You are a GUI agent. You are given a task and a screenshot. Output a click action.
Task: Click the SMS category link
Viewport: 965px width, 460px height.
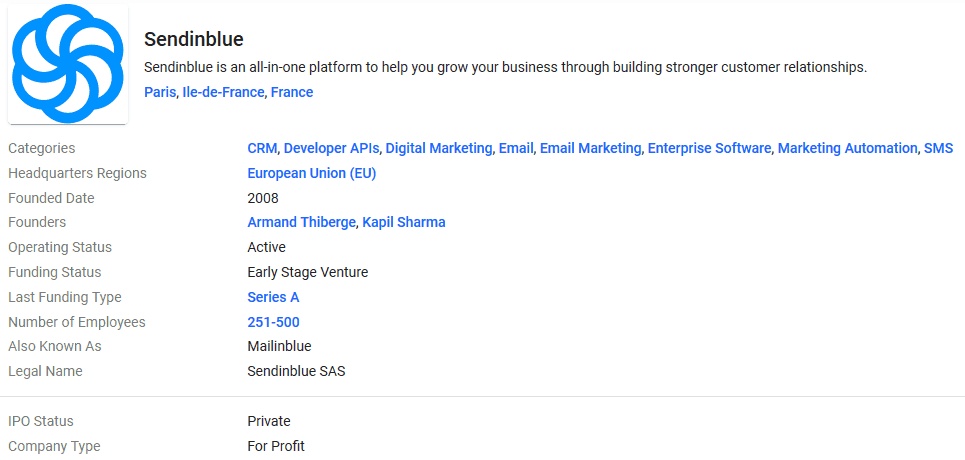point(939,148)
